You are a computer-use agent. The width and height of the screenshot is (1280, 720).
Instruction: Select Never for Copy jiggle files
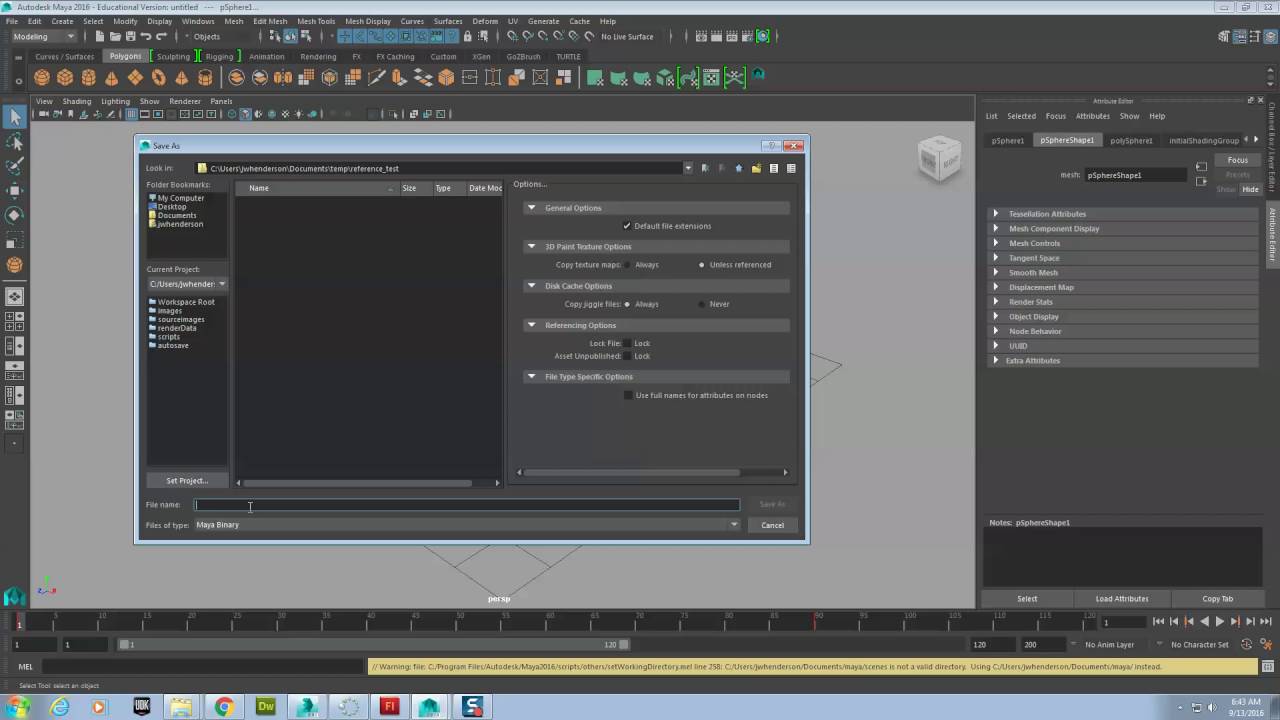tap(702, 304)
